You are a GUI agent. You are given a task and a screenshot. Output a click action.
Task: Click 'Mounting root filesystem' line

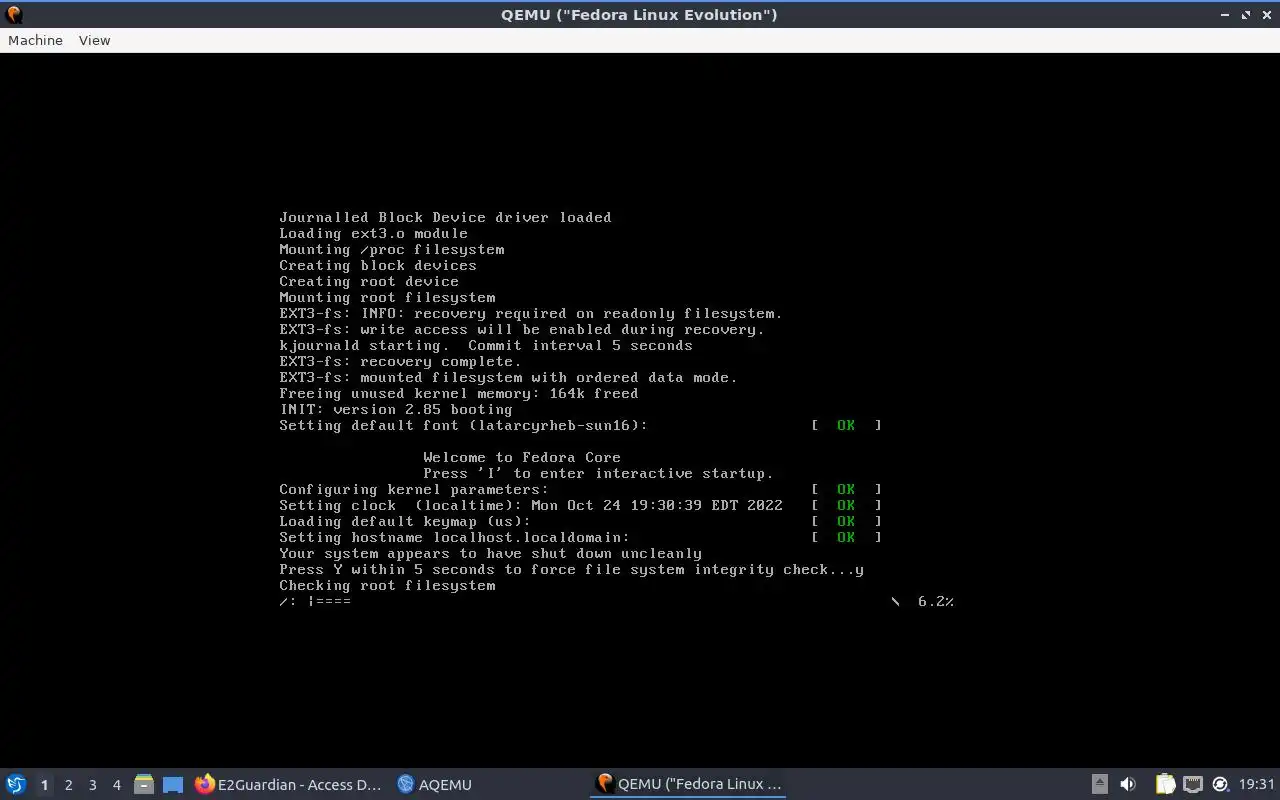pos(387,297)
